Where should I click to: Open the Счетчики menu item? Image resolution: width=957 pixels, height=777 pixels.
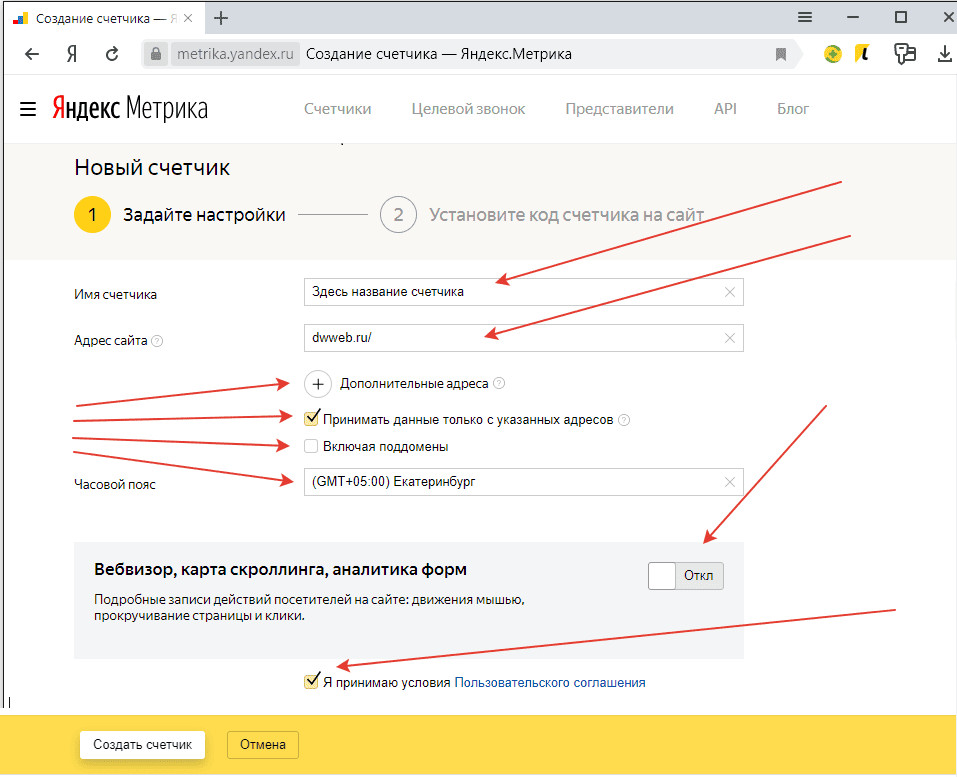[338, 109]
